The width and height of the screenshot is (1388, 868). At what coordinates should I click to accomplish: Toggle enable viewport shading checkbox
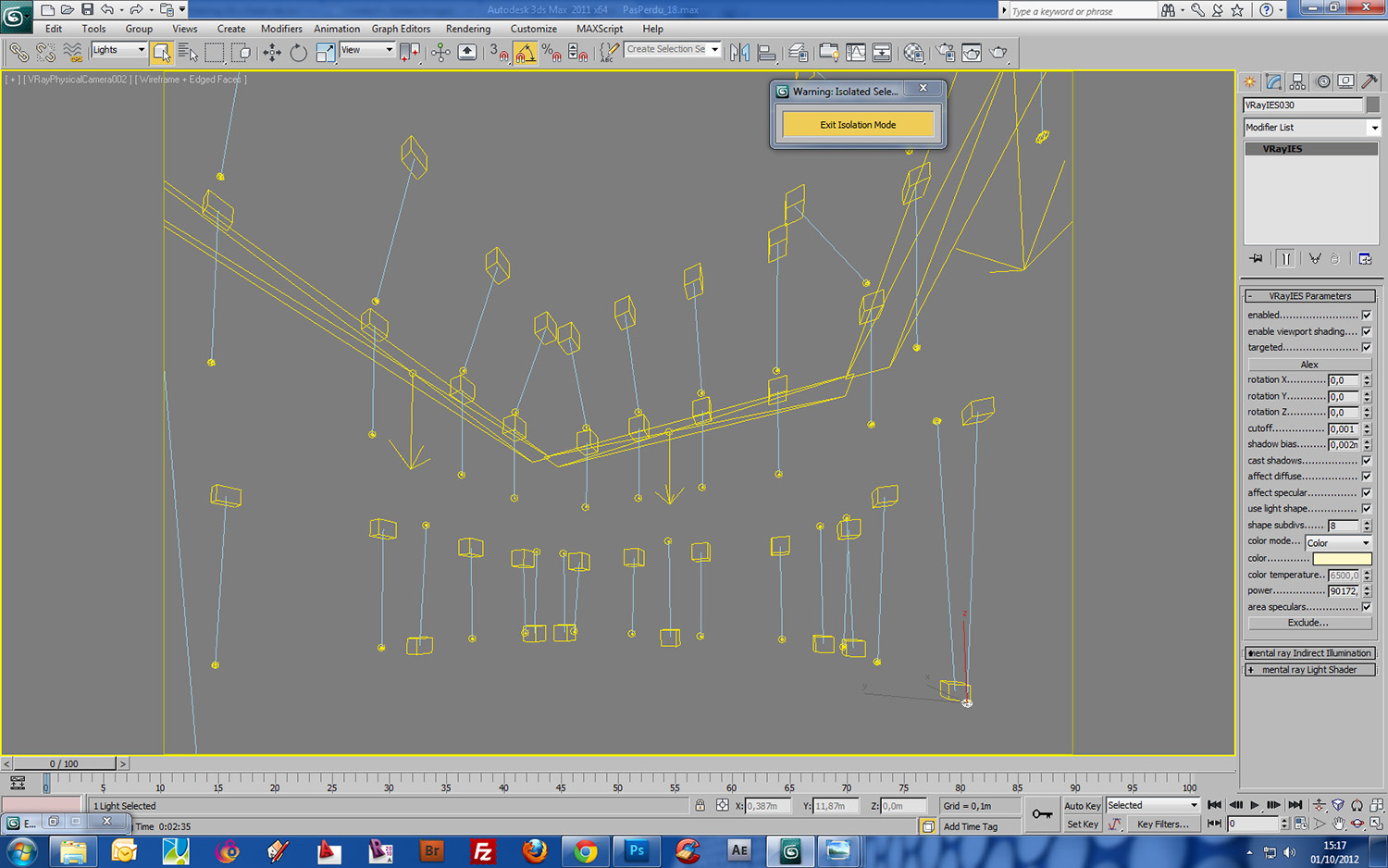(x=1367, y=331)
